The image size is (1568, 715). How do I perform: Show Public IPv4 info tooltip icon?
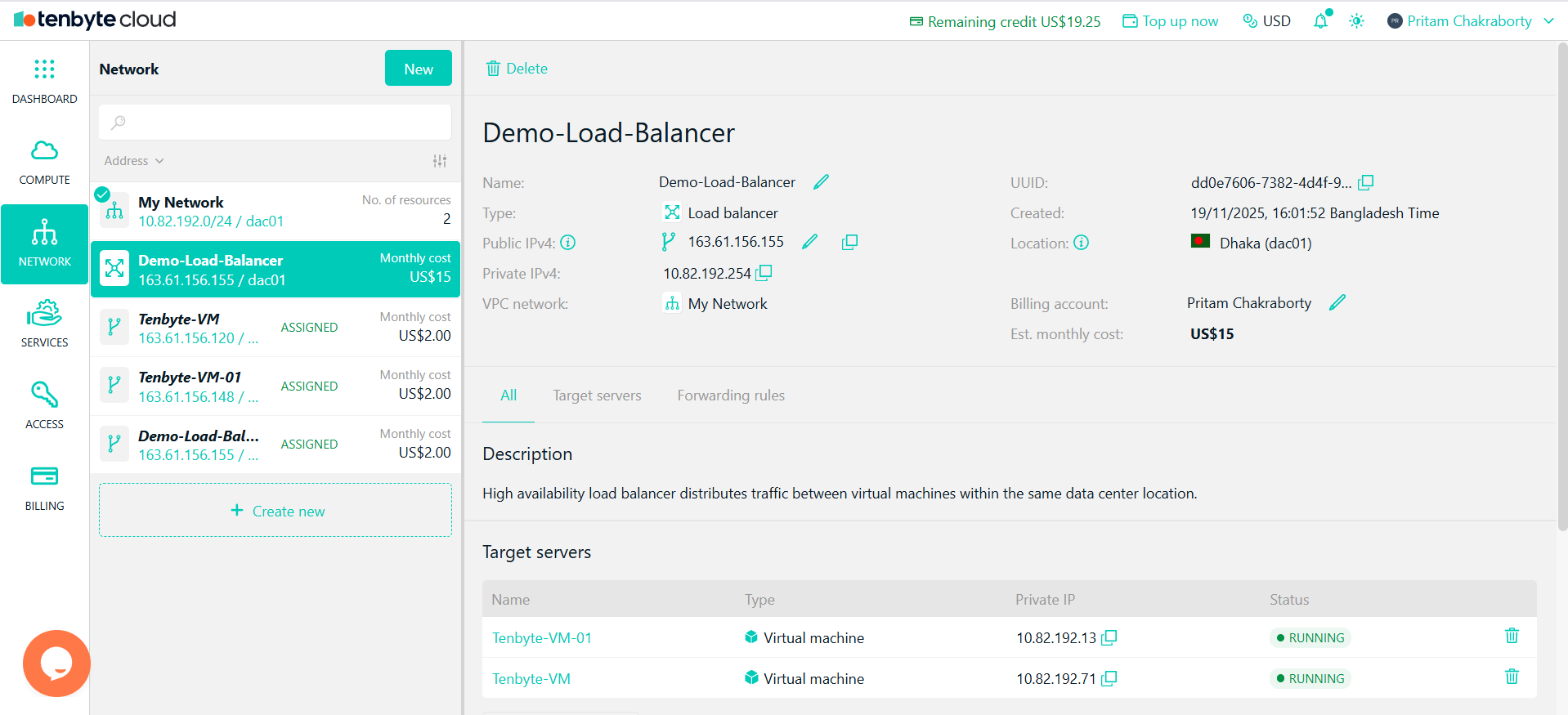[x=568, y=243]
